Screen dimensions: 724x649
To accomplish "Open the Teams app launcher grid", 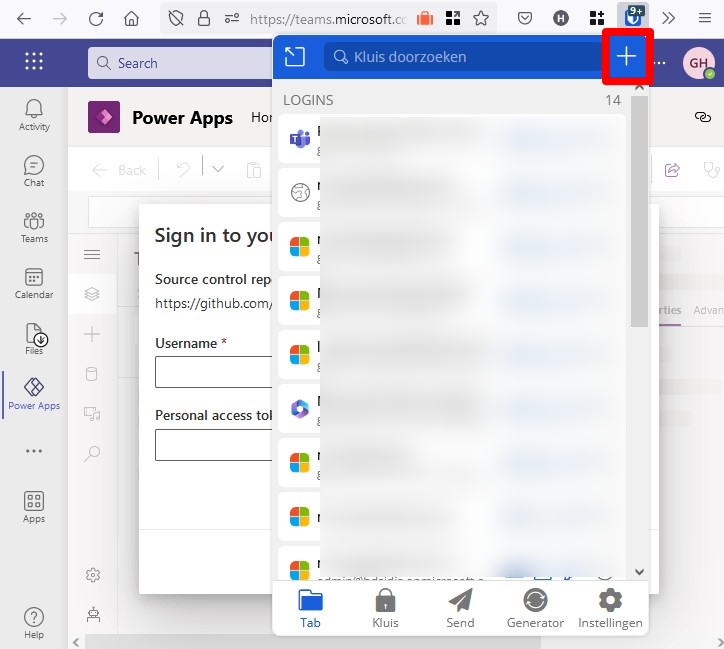I will coord(34,62).
